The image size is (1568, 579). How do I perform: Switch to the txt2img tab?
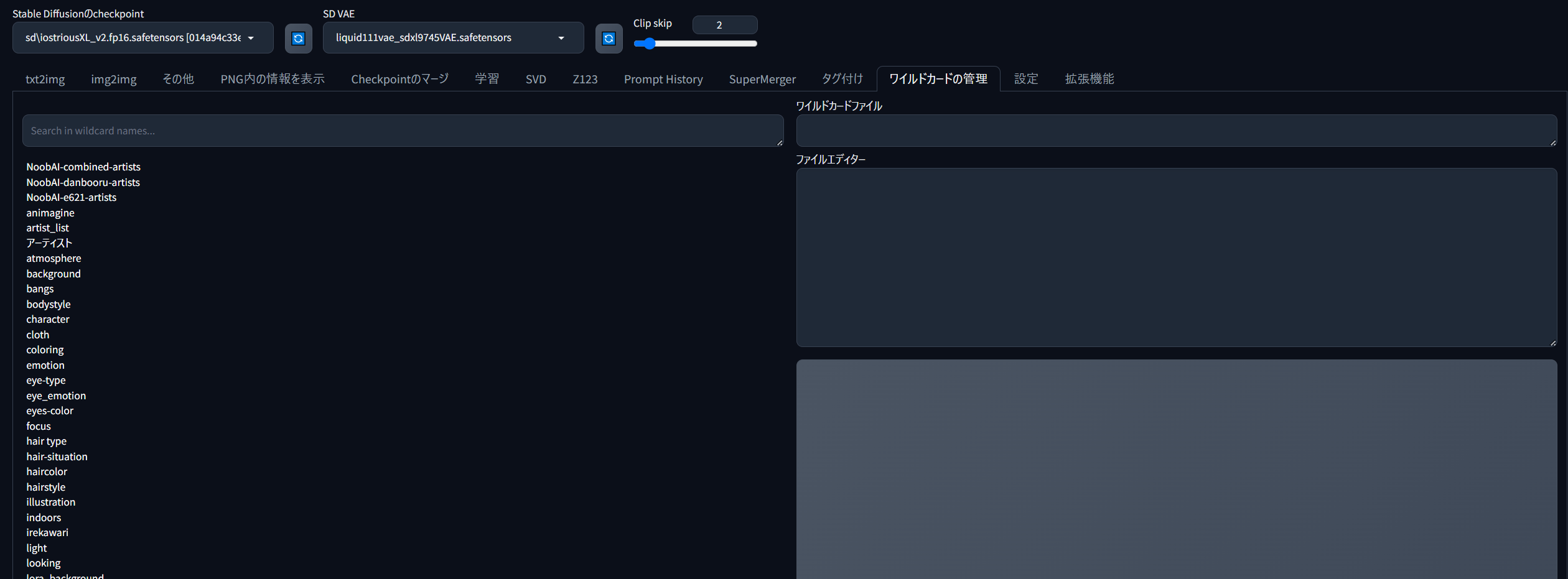click(x=45, y=79)
